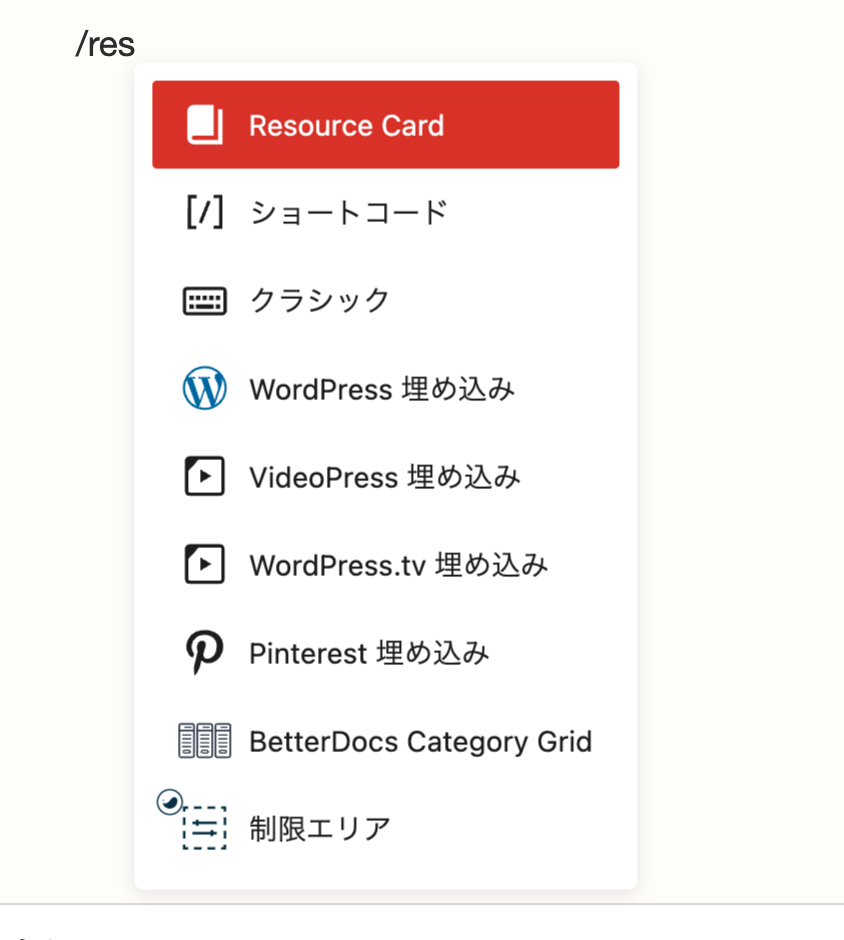Insert the Pinterest 埋め込み block
Screen dimensions: 844x940
[x=385, y=652]
